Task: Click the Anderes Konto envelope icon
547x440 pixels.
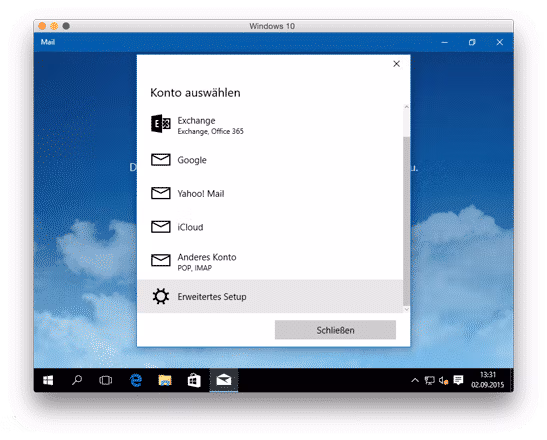Action: coord(161,260)
